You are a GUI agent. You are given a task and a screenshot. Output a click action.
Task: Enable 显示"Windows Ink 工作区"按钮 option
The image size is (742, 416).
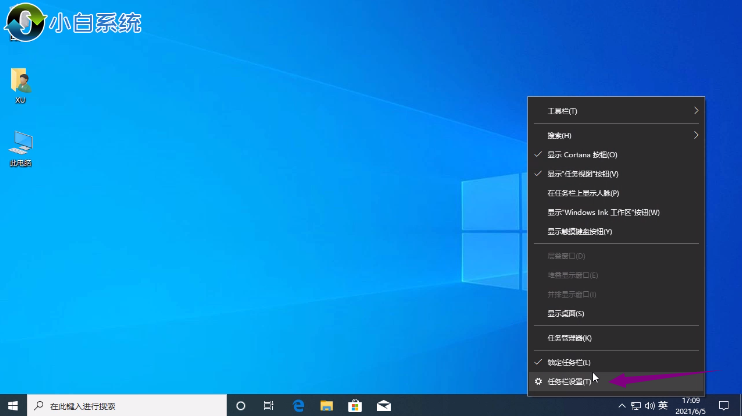click(603, 212)
